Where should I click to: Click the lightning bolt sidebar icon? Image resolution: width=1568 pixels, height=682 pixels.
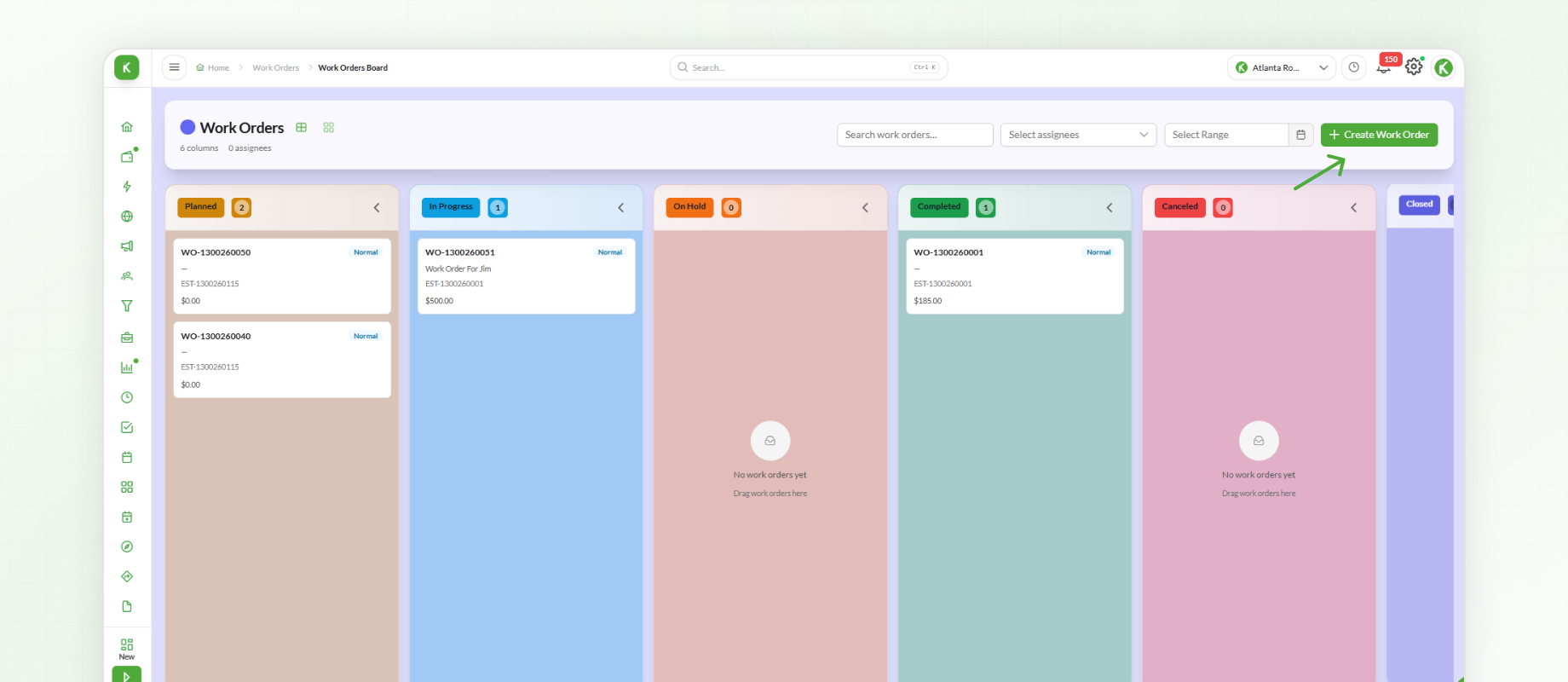pos(127,187)
